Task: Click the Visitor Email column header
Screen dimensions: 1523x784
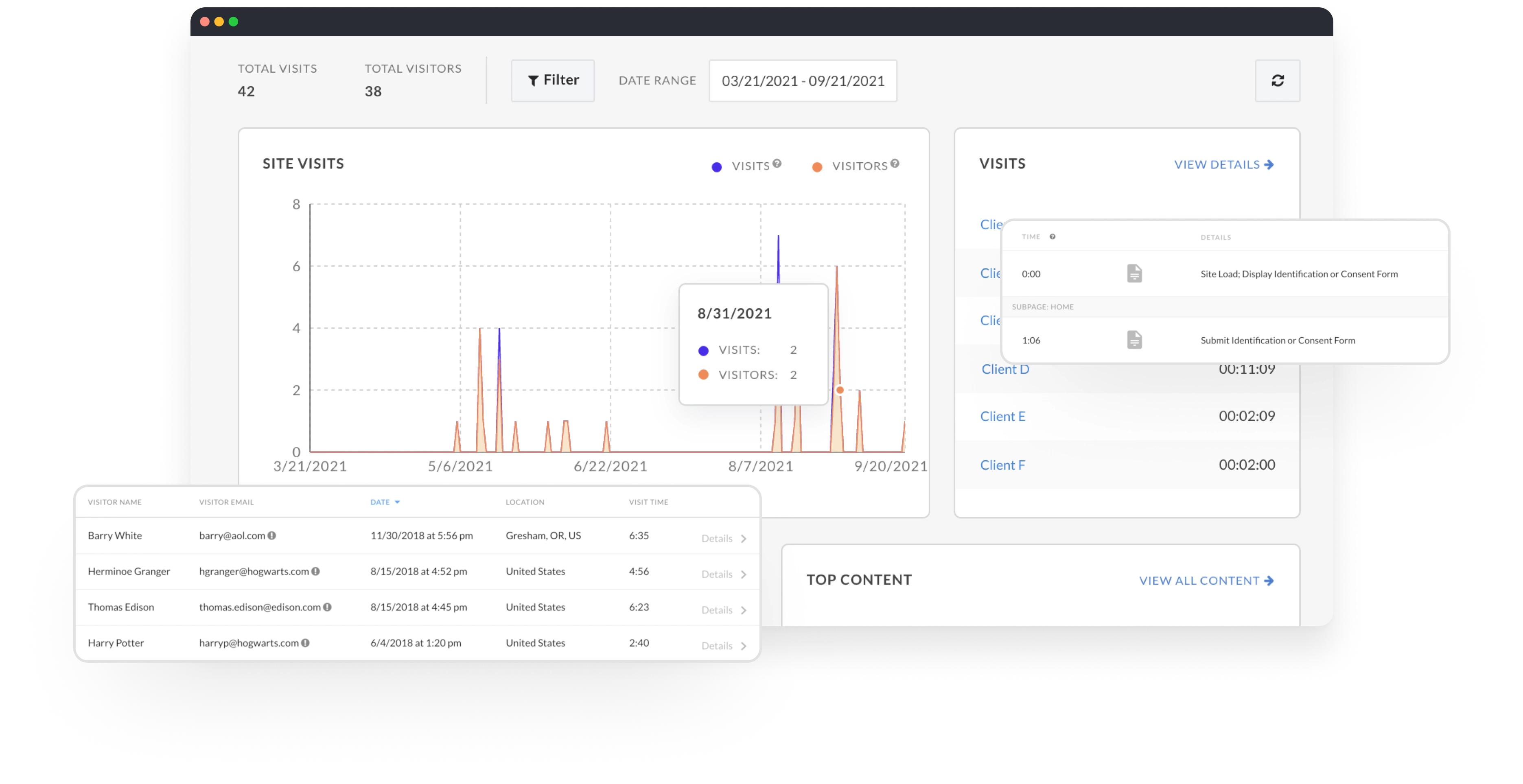Action: [x=226, y=502]
